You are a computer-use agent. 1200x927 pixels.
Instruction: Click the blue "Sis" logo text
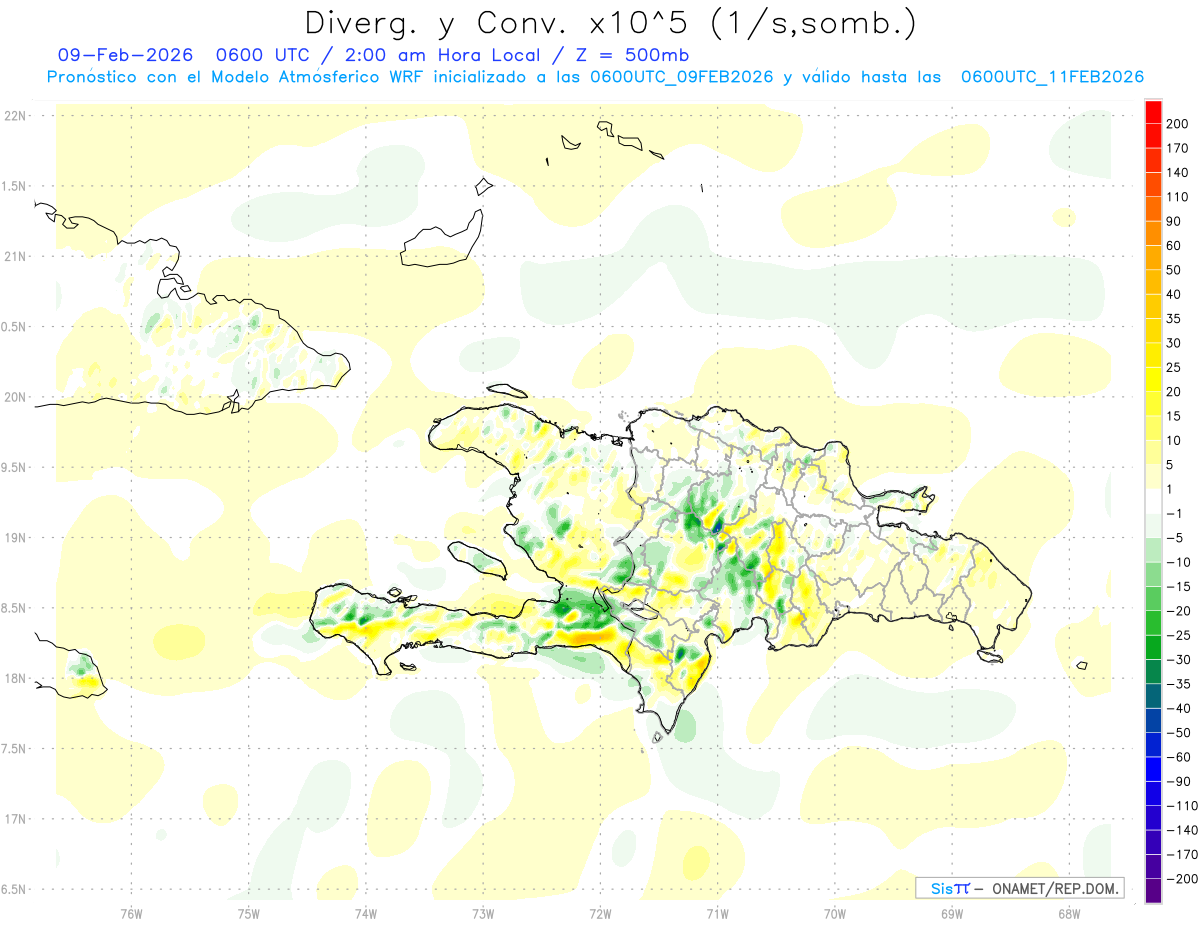941,888
